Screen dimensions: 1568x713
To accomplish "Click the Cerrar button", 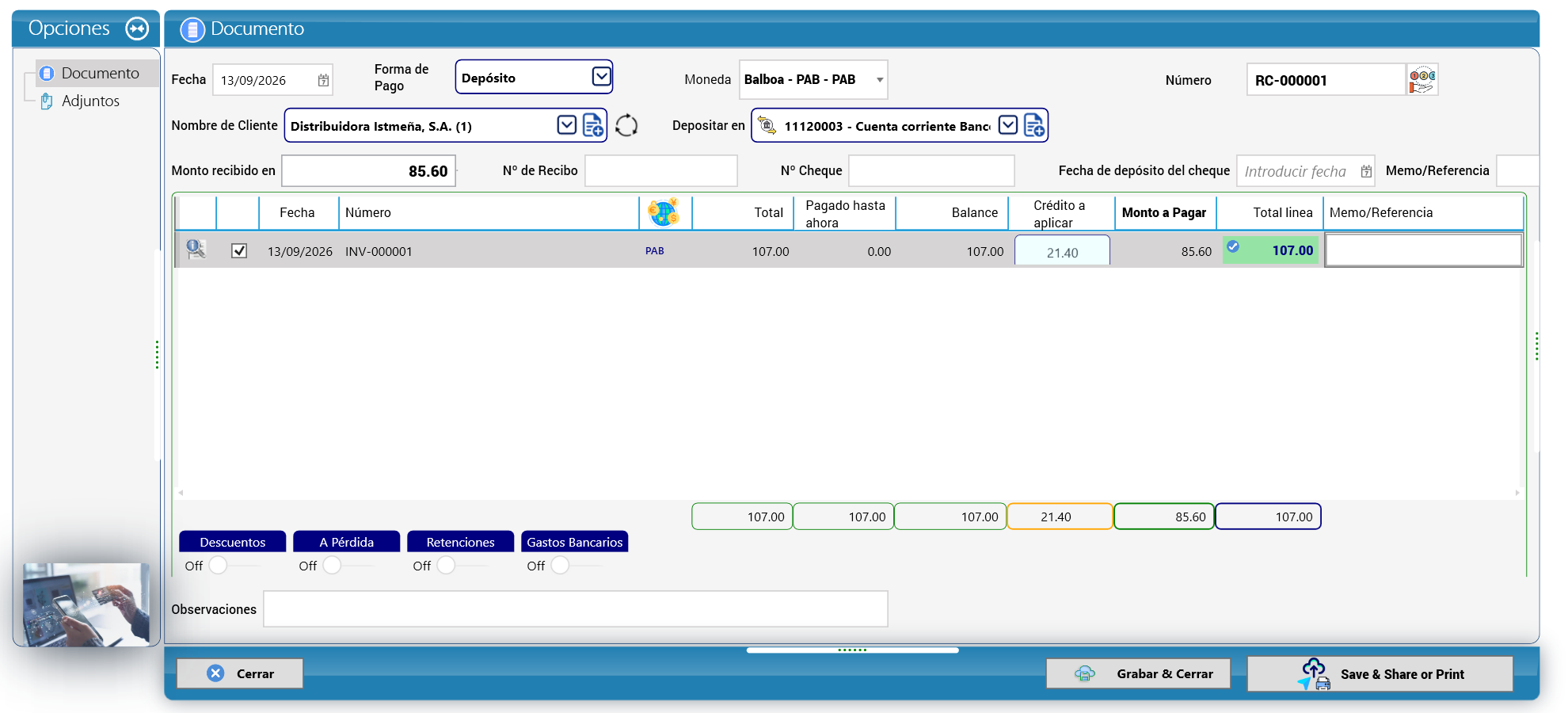I will coord(240,673).
